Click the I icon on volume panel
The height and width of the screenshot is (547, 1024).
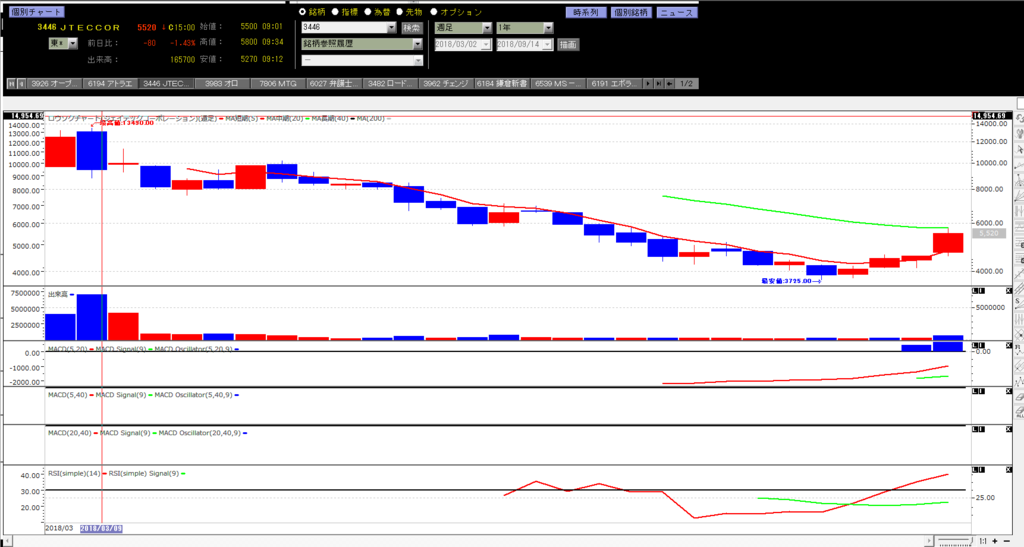coord(982,290)
